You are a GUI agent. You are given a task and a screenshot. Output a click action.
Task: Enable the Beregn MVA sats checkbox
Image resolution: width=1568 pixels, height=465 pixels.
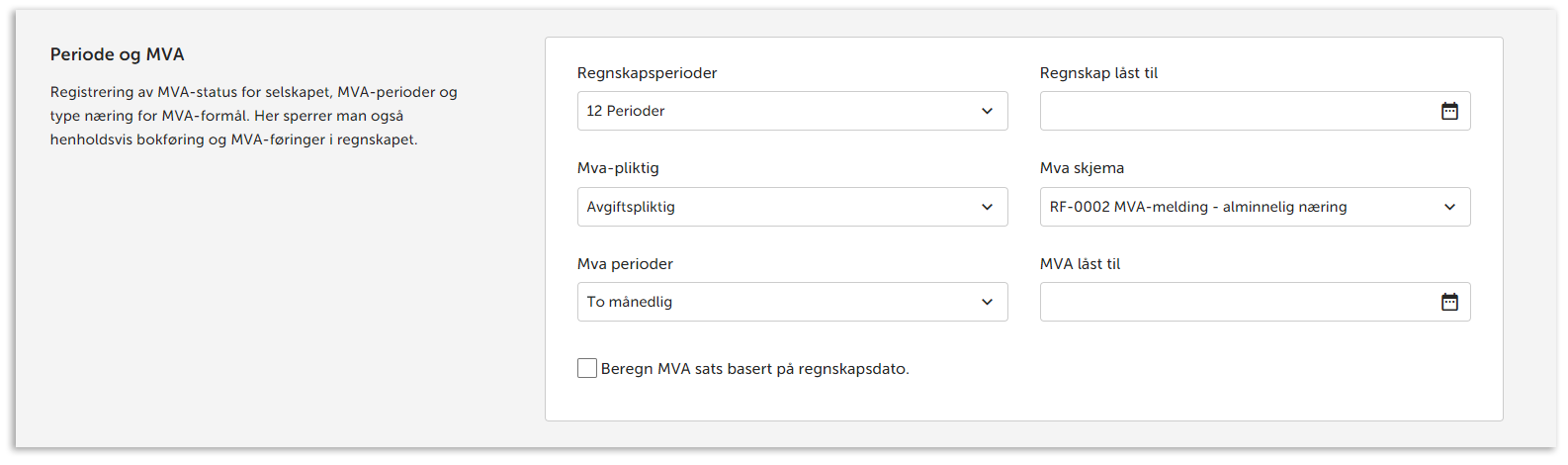click(x=587, y=369)
